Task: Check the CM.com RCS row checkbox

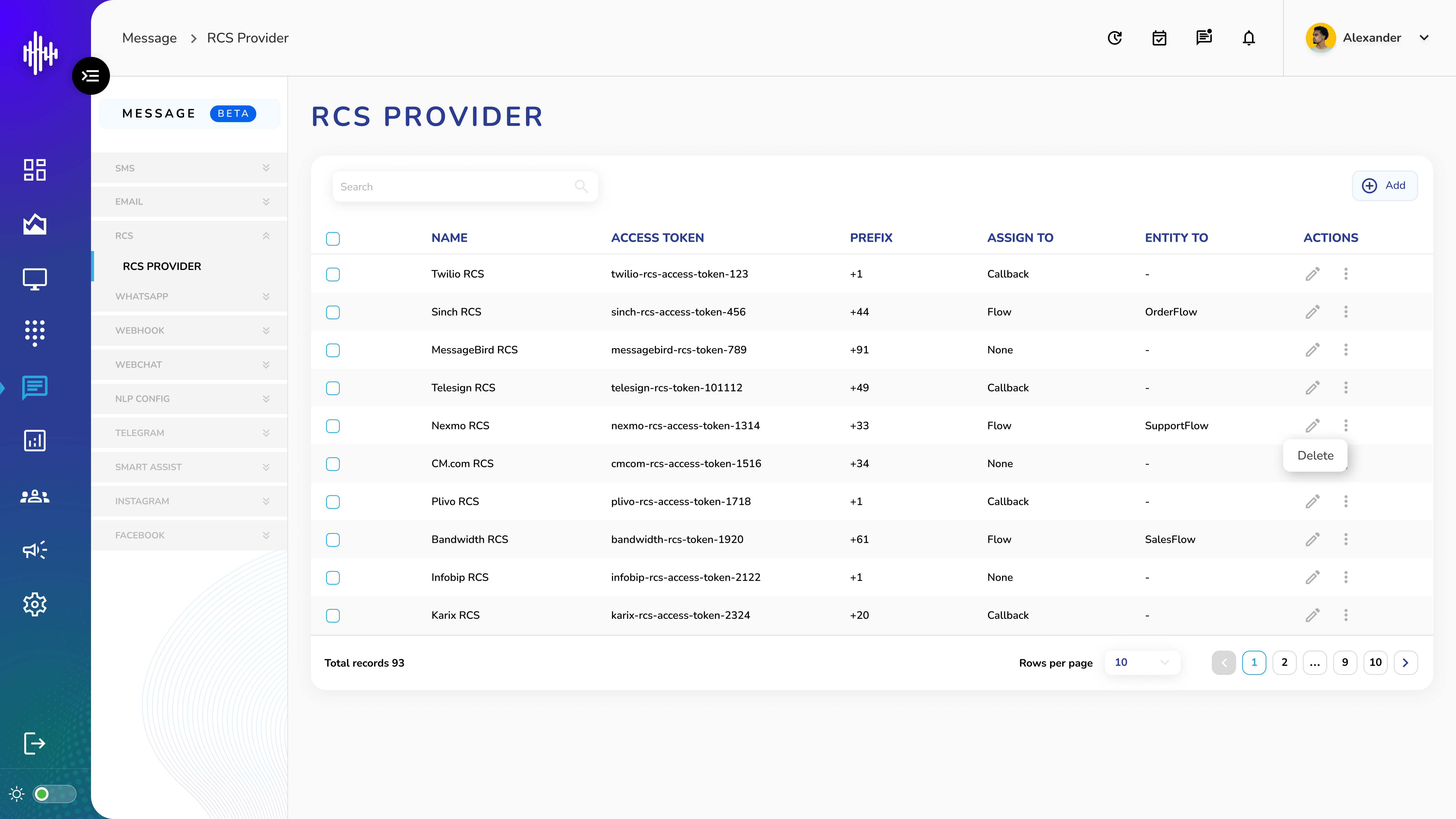Action: (x=333, y=464)
